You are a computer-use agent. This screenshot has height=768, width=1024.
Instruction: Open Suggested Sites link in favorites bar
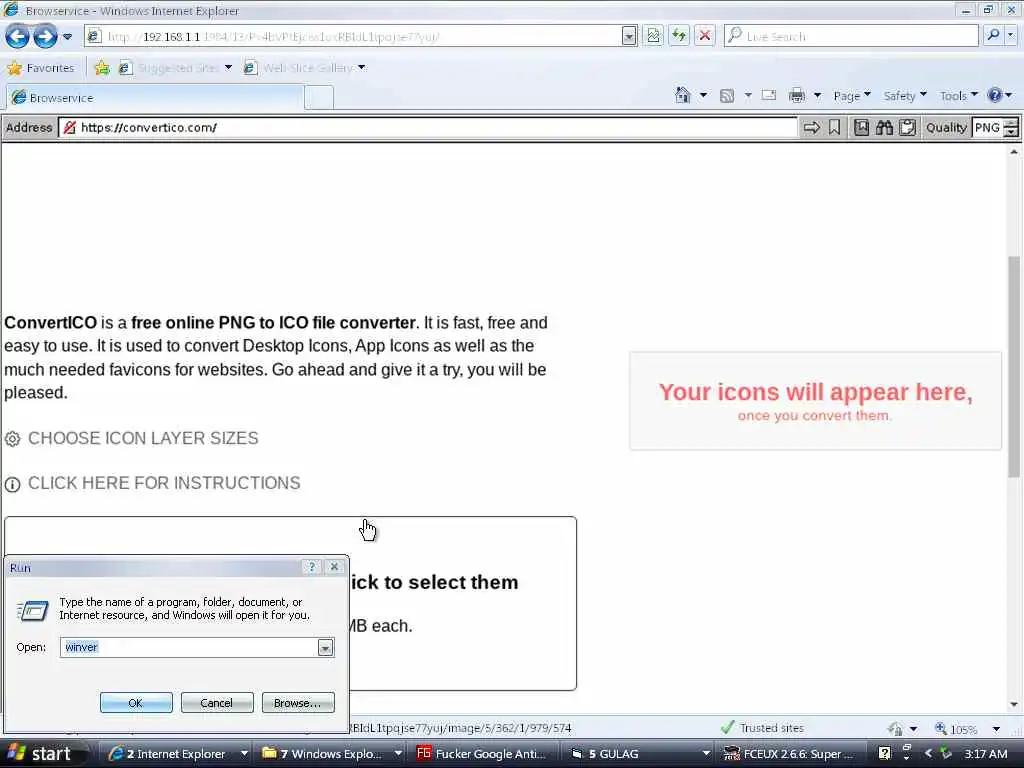click(176, 68)
